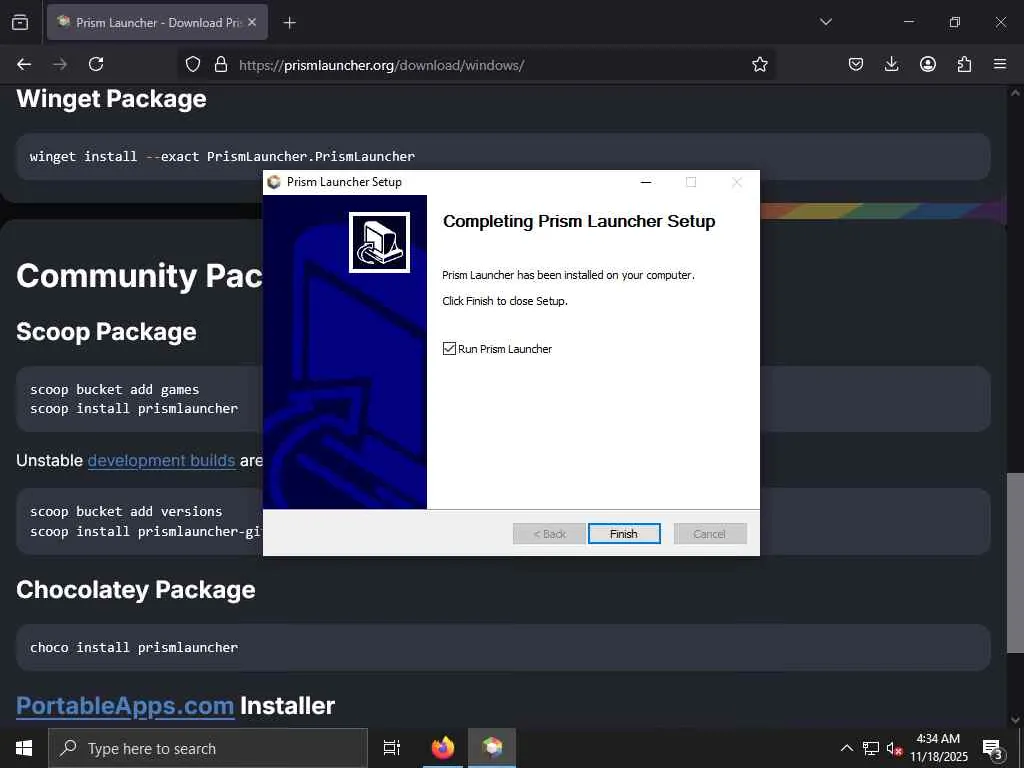Minimize the Prism Launcher Setup dialog
The image size is (1024, 768).
tap(646, 182)
